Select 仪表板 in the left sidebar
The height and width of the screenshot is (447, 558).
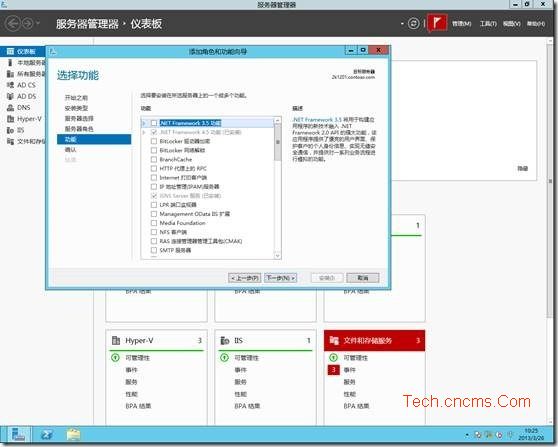pyautogui.click(x=23, y=52)
